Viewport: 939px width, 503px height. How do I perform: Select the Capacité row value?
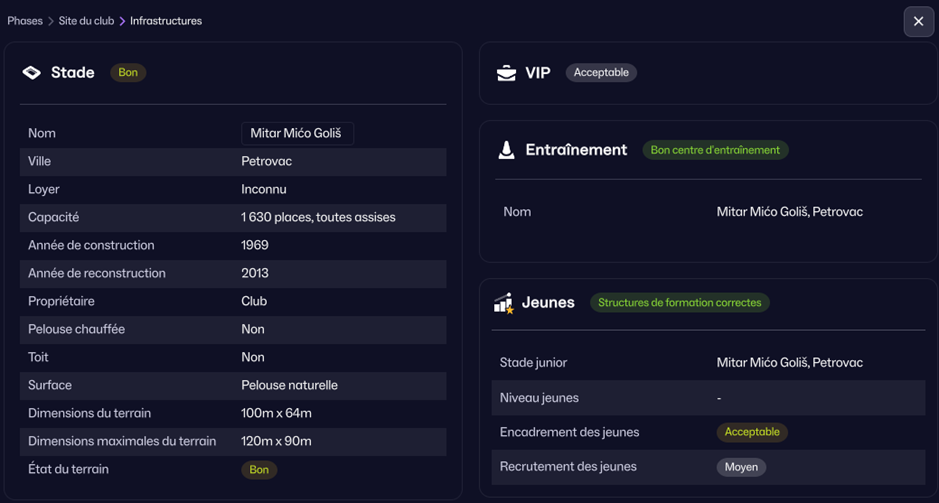(x=318, y=217)
